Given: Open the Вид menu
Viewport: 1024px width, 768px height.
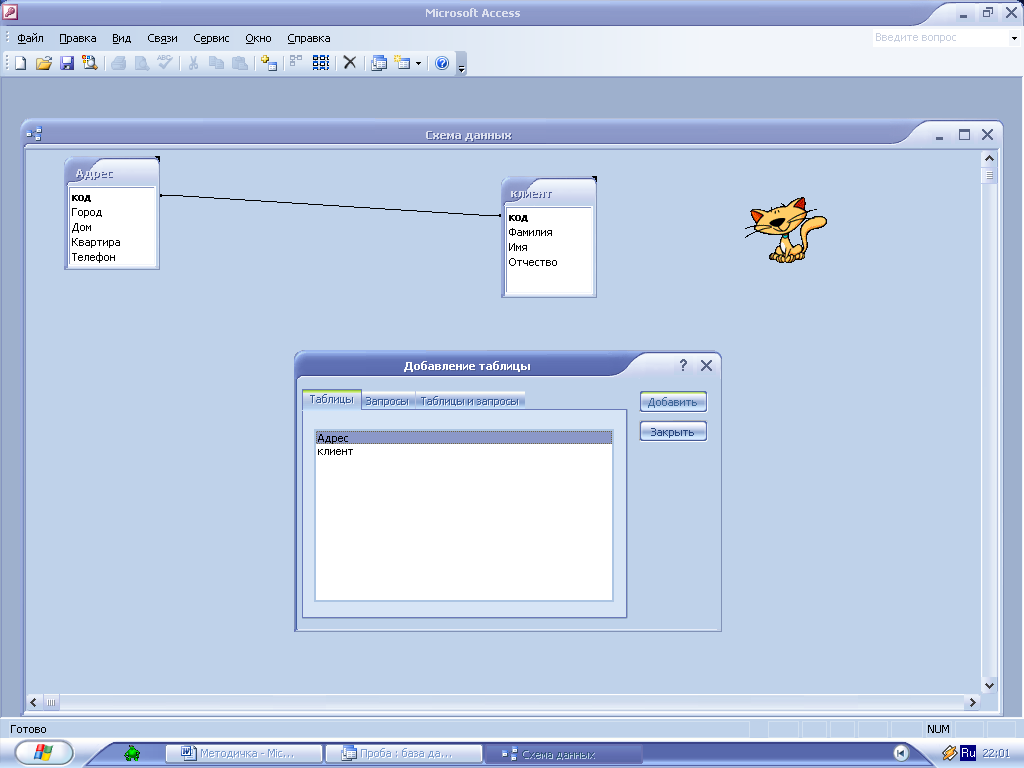Looking at the screenshot, I should click(x=121, y=38).
